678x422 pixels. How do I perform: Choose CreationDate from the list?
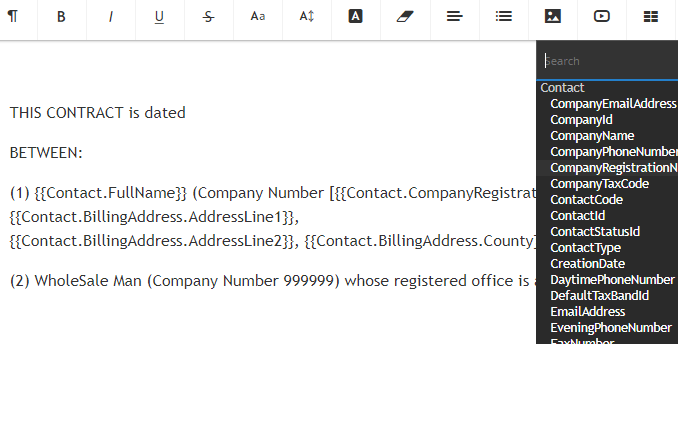coord(587,264)
